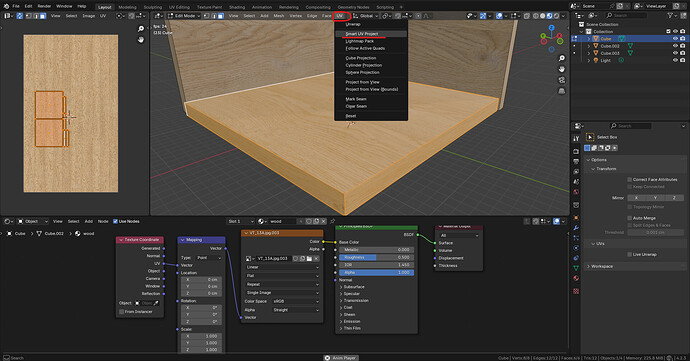690x361 pixels.
Task: Enable Auto Merge checkbox
Action: (x=629, y=218)
